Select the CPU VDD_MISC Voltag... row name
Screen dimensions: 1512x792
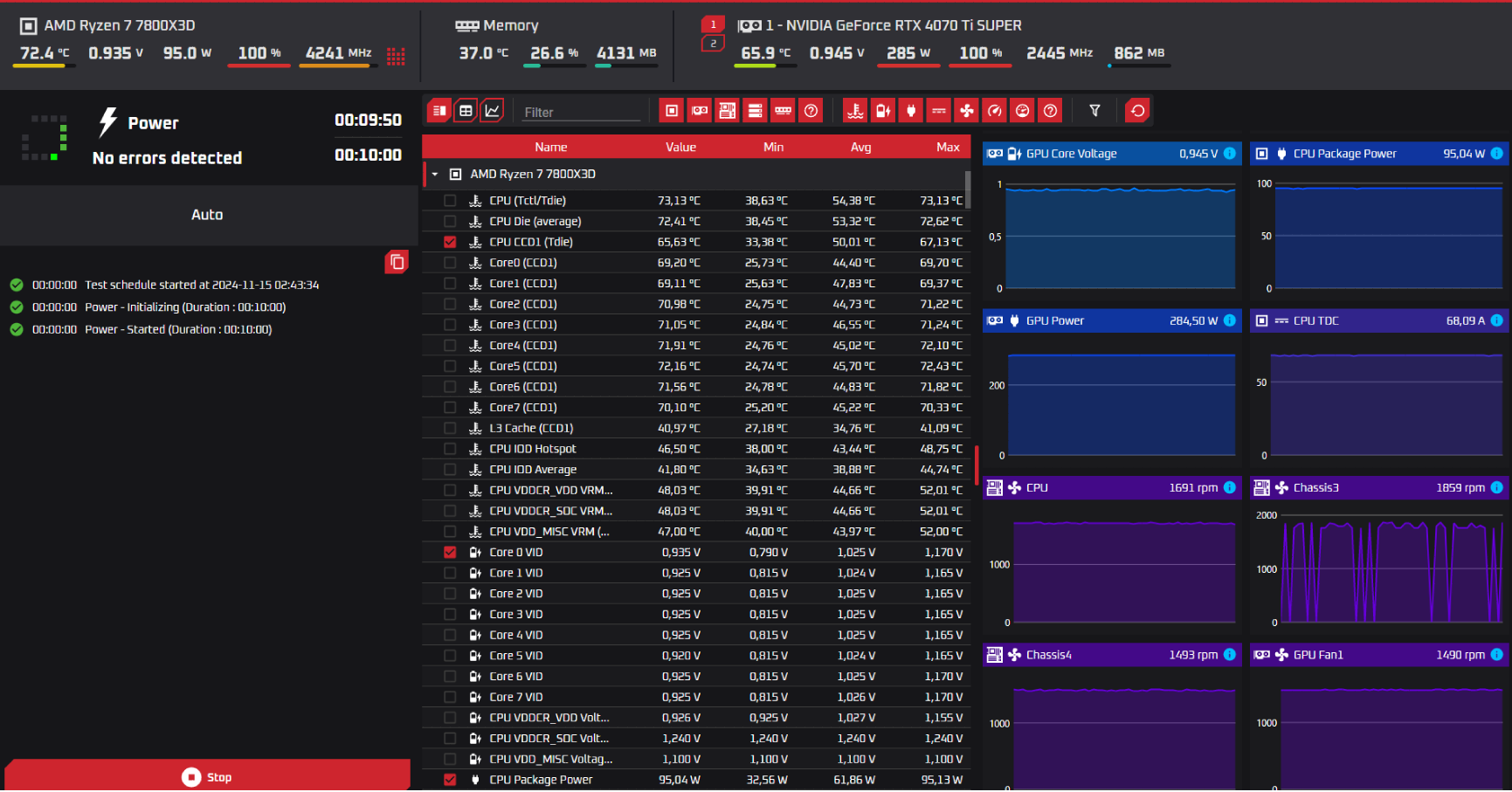click(551, 760)
